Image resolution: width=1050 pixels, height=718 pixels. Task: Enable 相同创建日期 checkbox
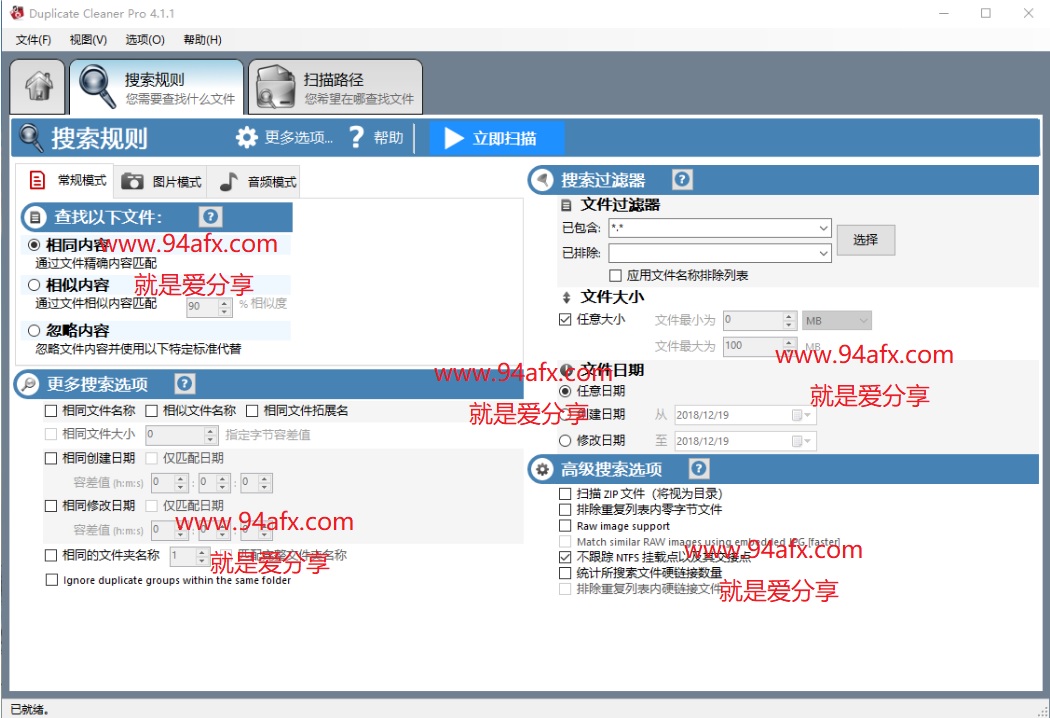(51, 458)
